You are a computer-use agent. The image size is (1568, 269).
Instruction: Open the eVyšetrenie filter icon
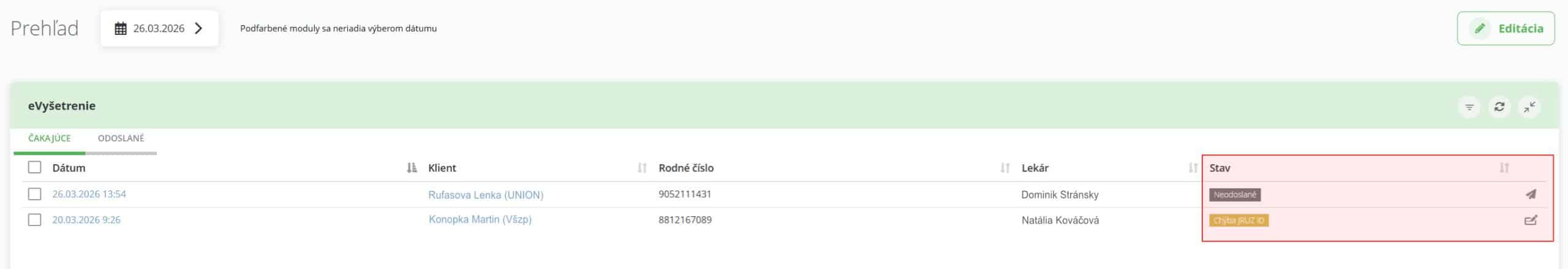point(1469,107)
